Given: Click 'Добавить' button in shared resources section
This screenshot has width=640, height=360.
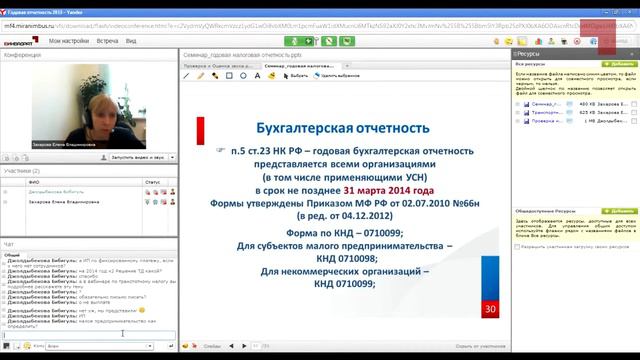Looking at the screenshot, I should [619, 211].
